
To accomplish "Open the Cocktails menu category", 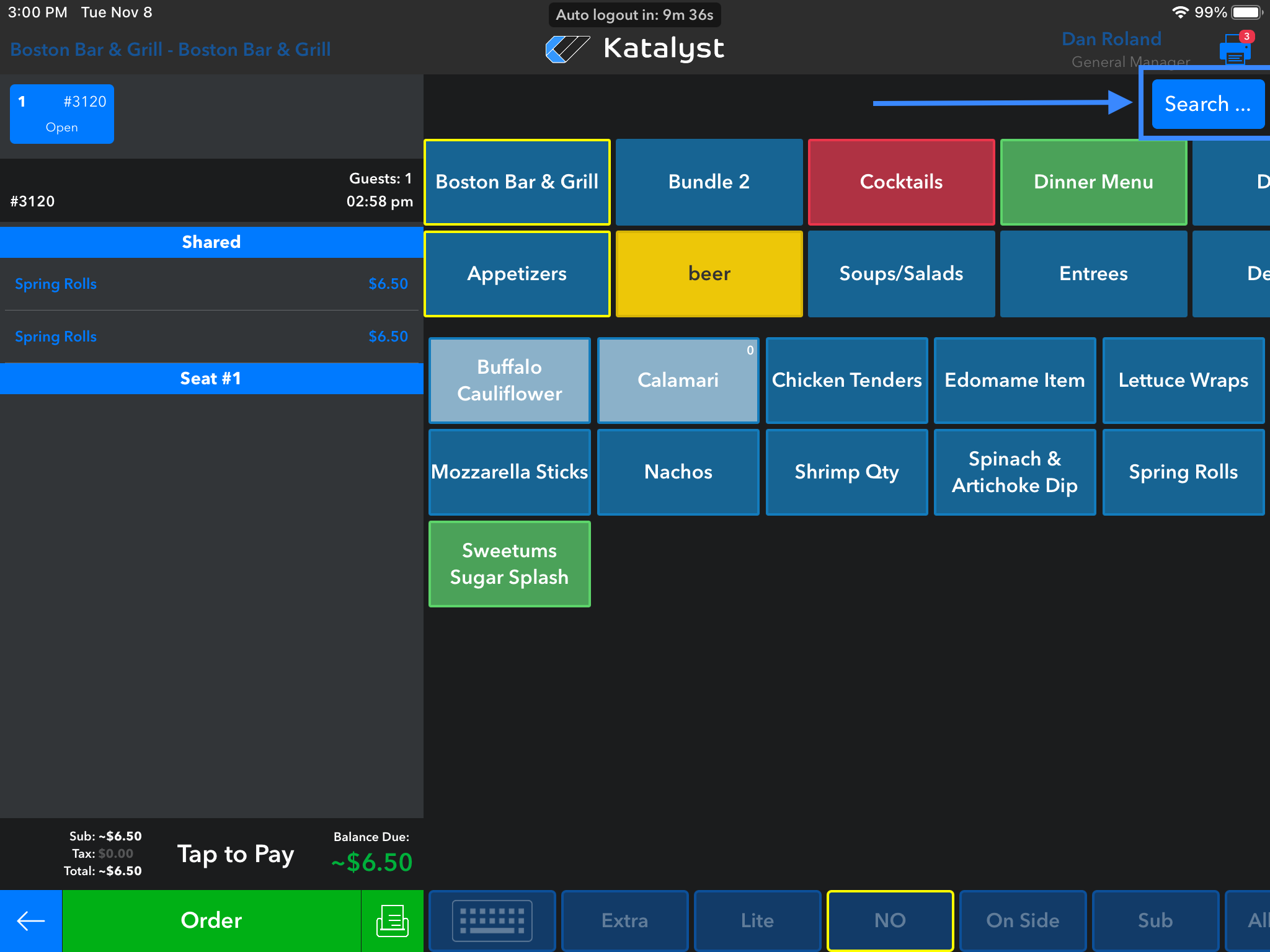I will coord(901,182).
